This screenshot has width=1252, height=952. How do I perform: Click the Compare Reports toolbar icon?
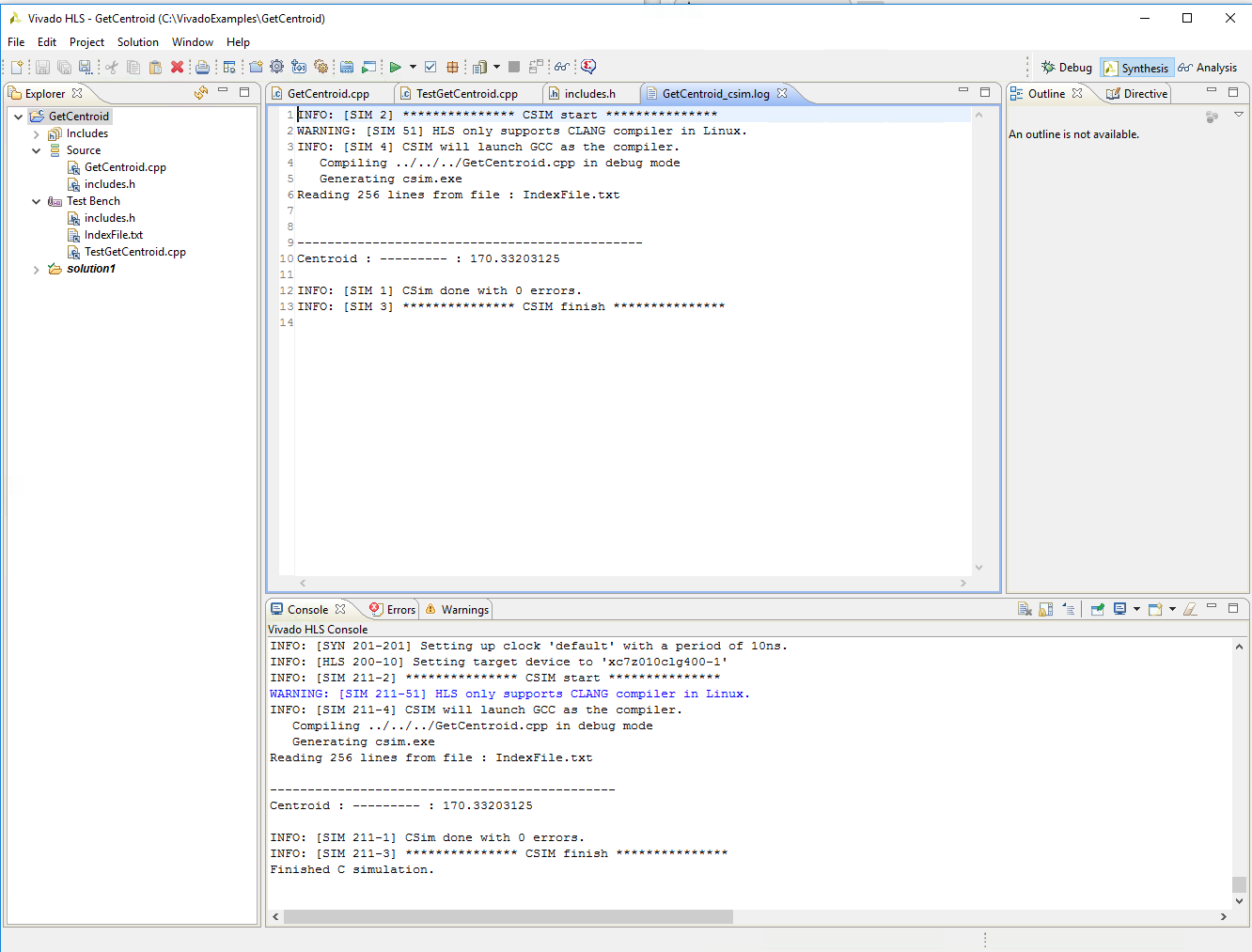coord(537,67)
